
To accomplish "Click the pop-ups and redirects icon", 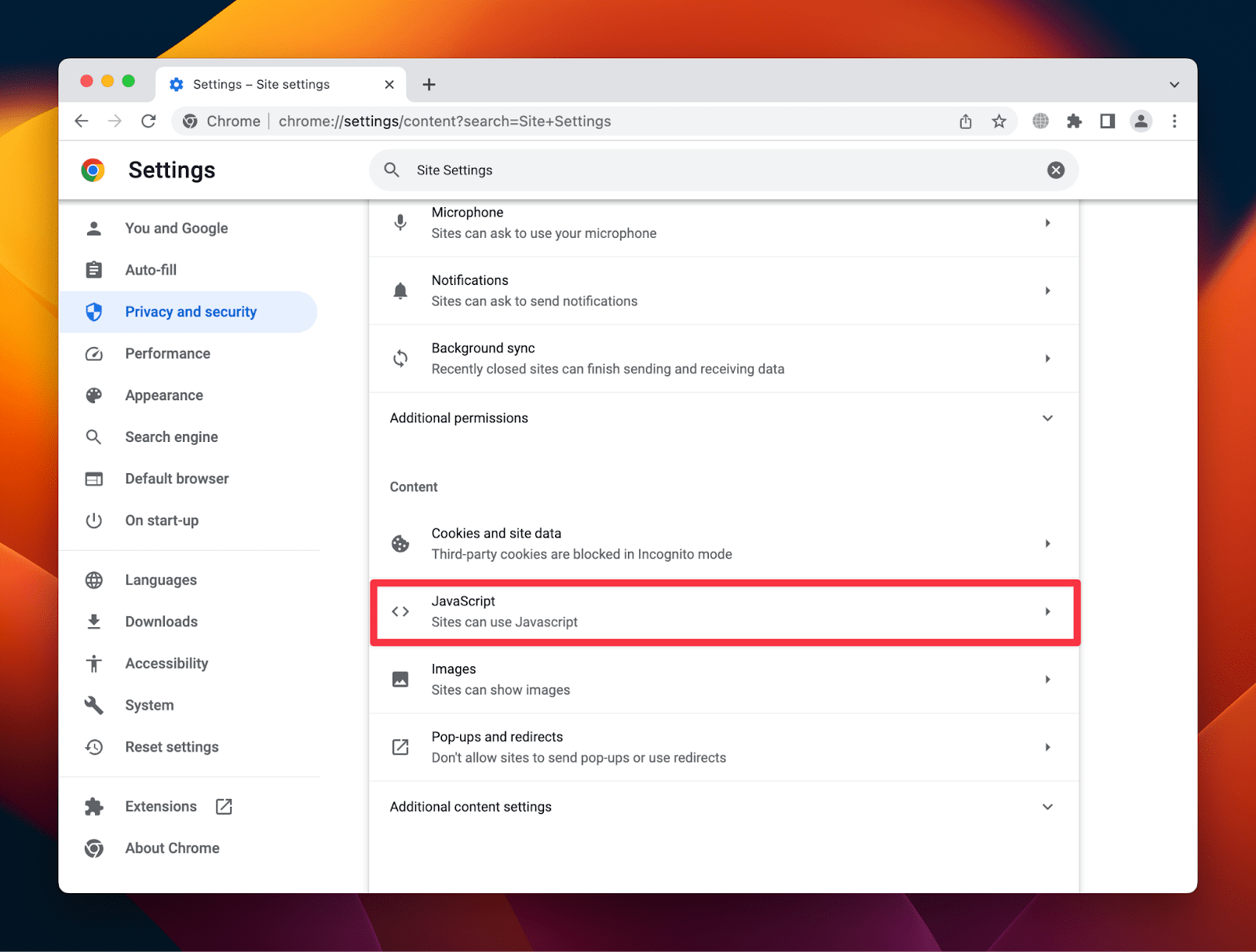I will 400,747.
